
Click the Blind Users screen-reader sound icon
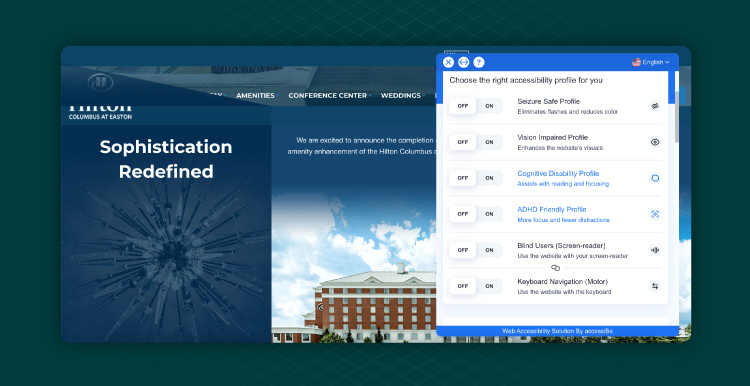pos(655,250)
